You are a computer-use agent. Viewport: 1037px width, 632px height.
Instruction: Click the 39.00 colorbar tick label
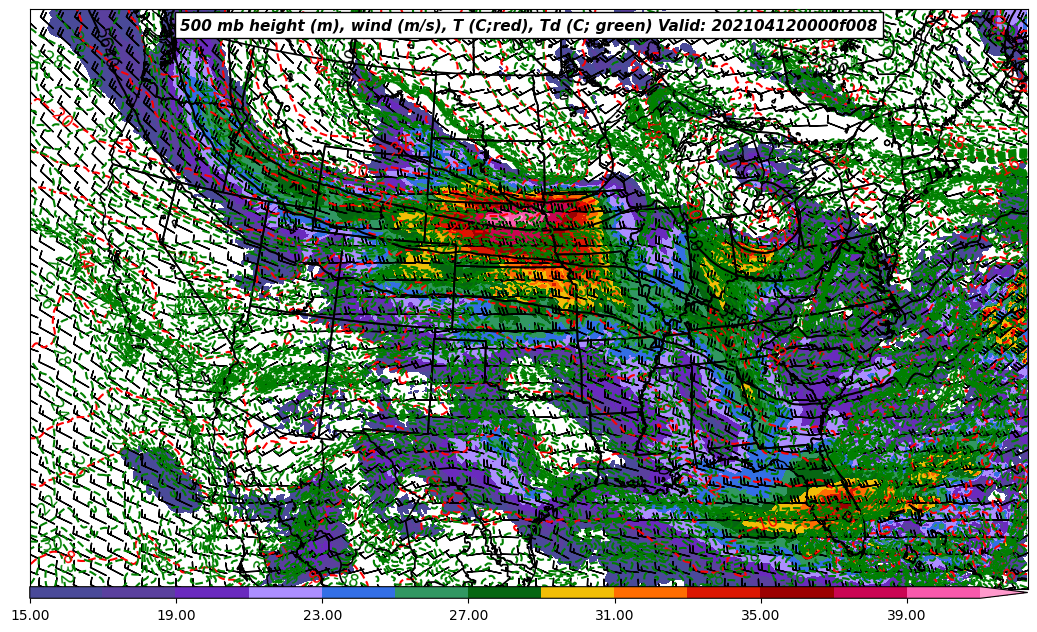[x=906, y=615]
